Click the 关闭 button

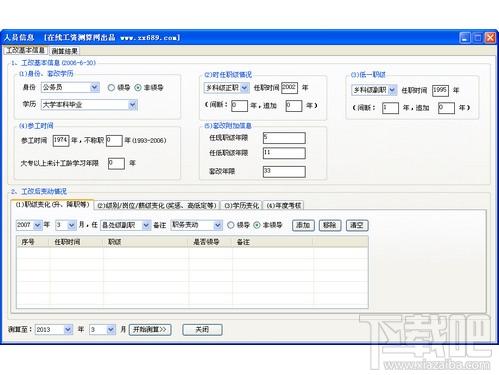pos(202,330)
